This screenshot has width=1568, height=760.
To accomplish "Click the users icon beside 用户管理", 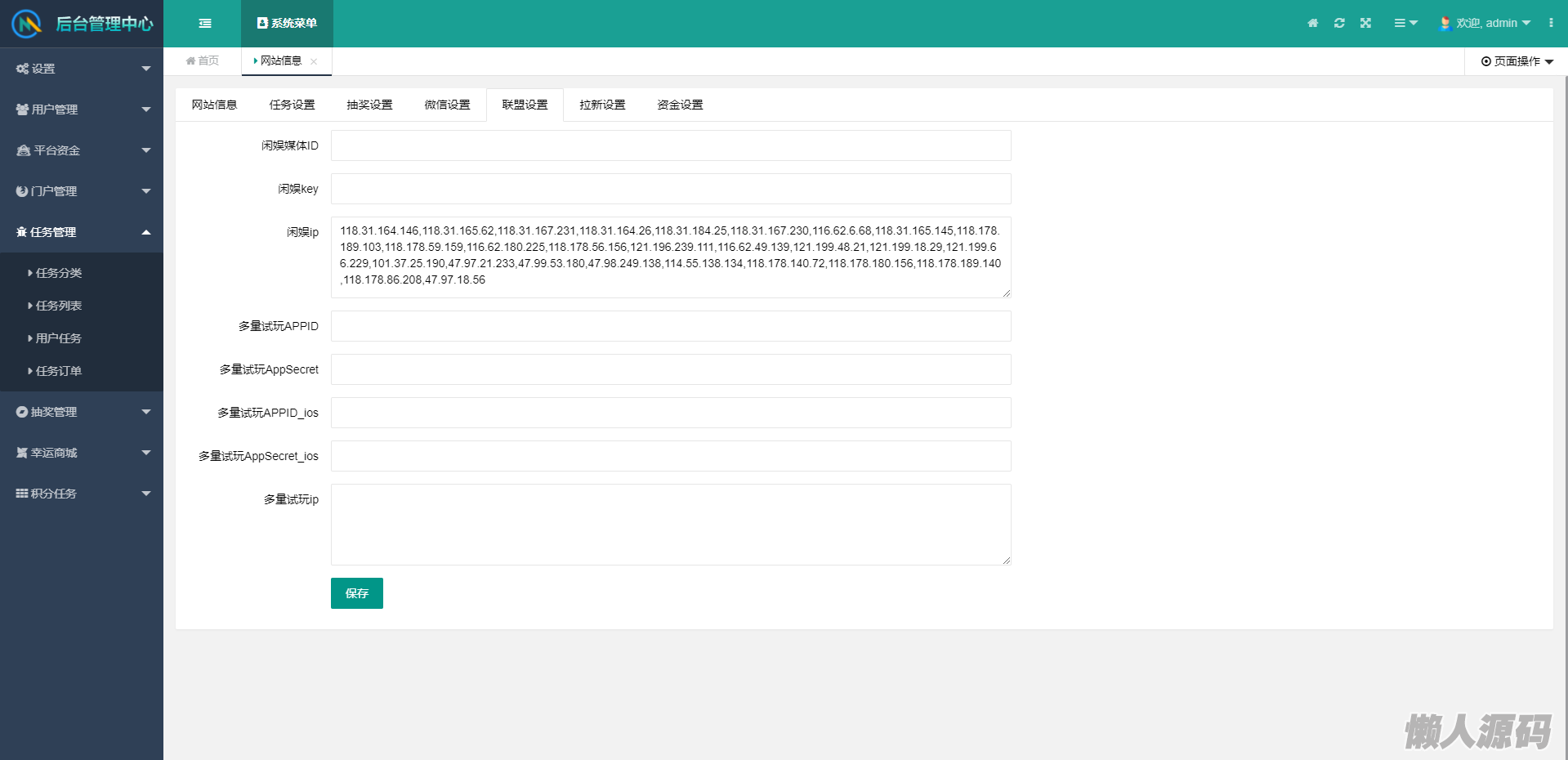I will (x=22, y=110).
